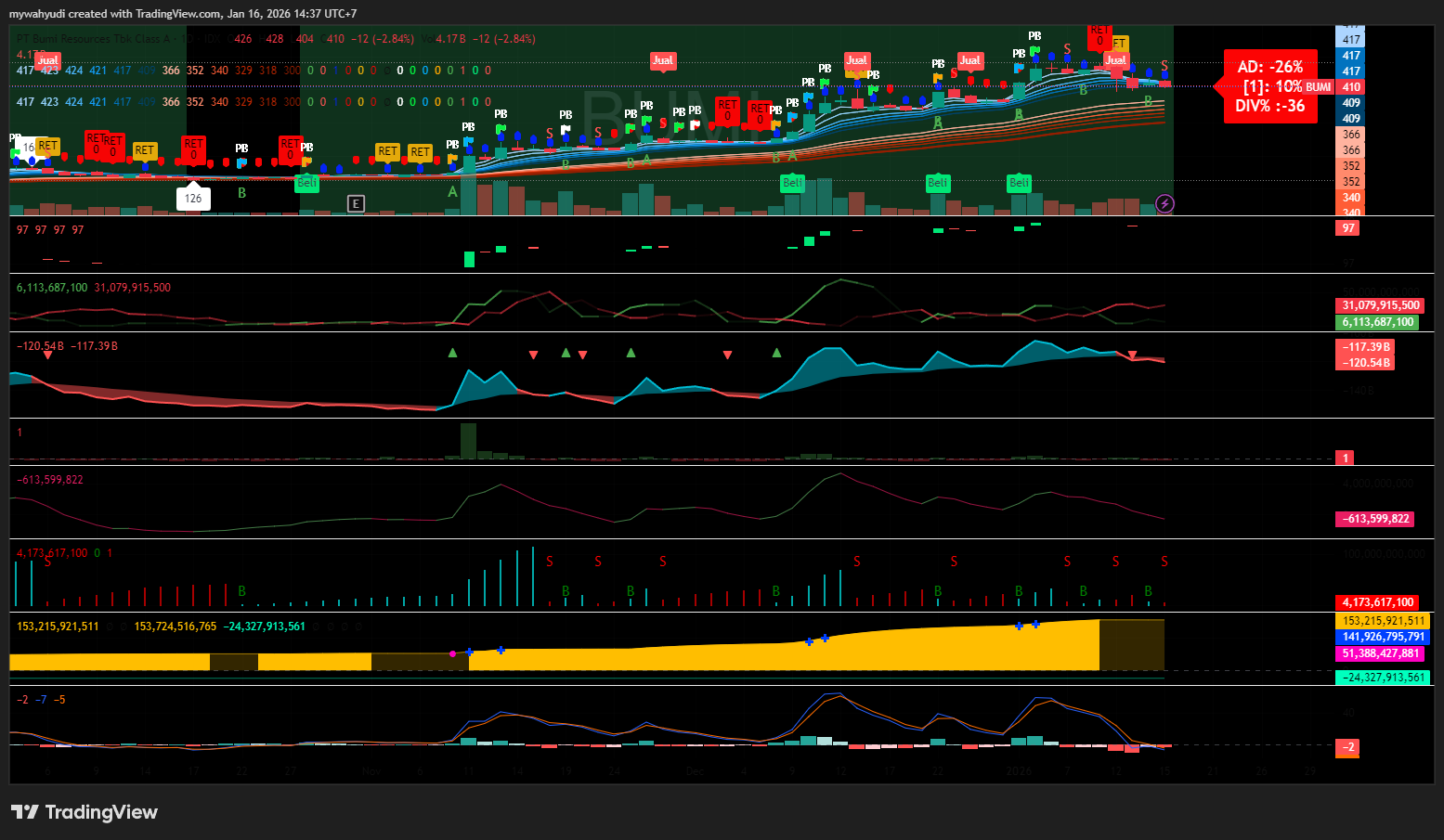Click the pink -613,599,822 scale label
The height and width of the screenshot is (840, 1444).
[1375, 519]
